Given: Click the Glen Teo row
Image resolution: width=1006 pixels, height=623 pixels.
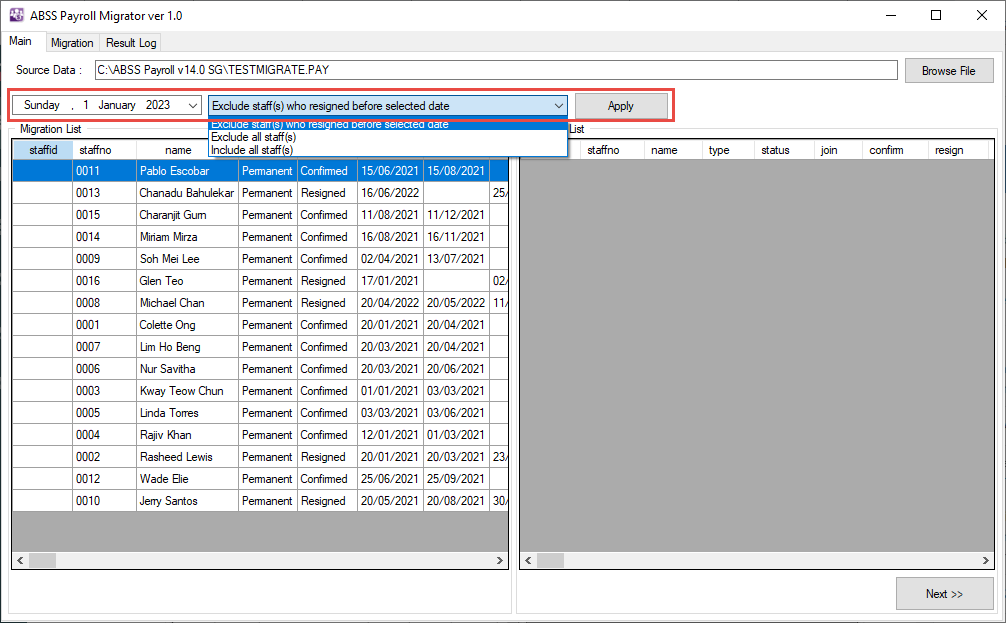Looking at the screenshot, I should [260, 281].
